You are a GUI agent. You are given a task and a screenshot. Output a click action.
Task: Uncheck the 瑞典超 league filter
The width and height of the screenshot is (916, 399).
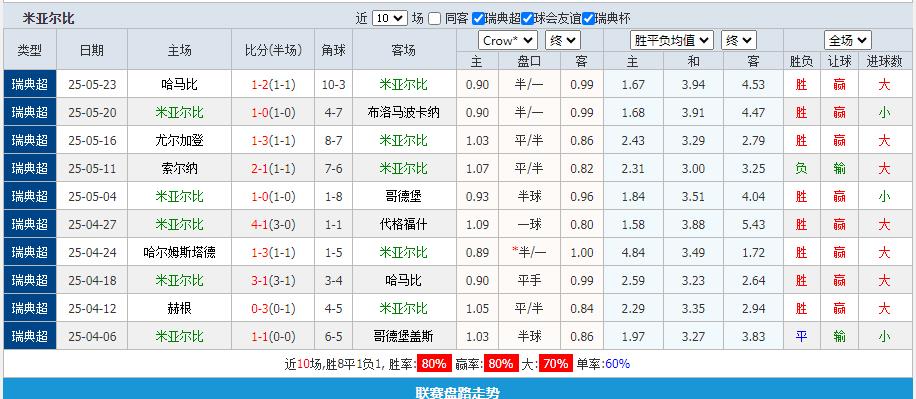click(x=478, y=19)
